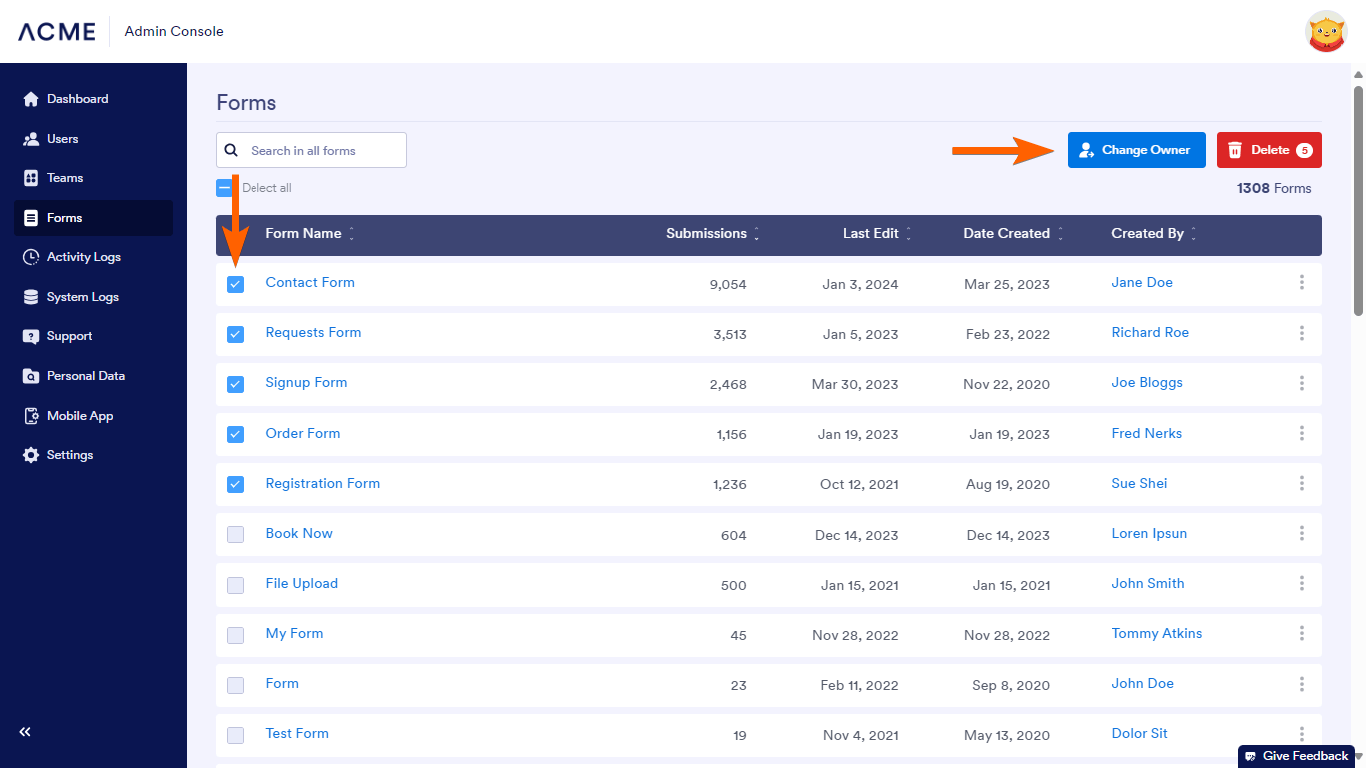Click the Dashboard home icon in sidebar
The width and height of the screenshot is (1366, 768).
30,99
